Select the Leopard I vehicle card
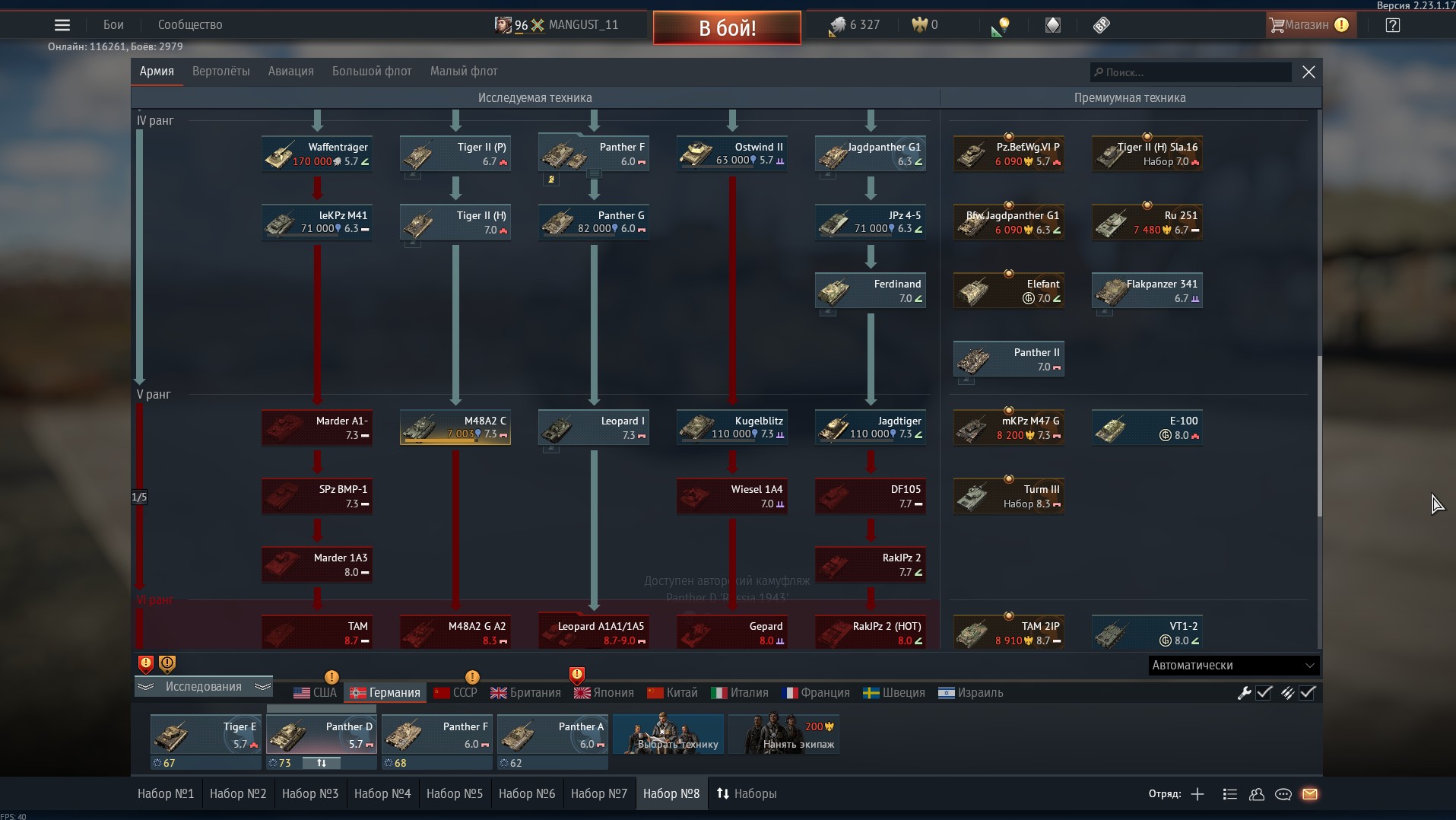This screenshot has height=820, width=1456. [594, 427]
